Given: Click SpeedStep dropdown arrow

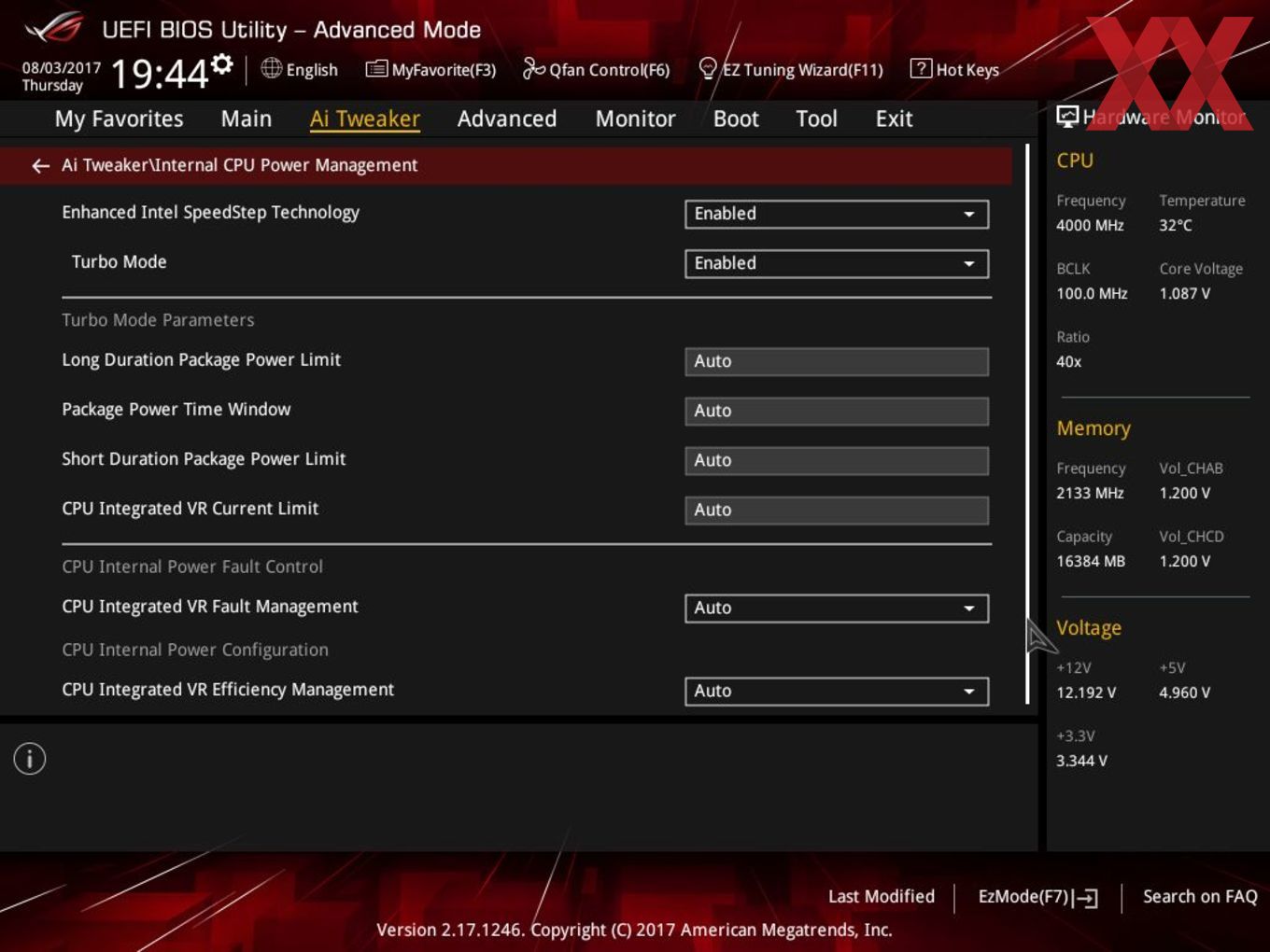Looking at the screenshot, I should point(969,215).
